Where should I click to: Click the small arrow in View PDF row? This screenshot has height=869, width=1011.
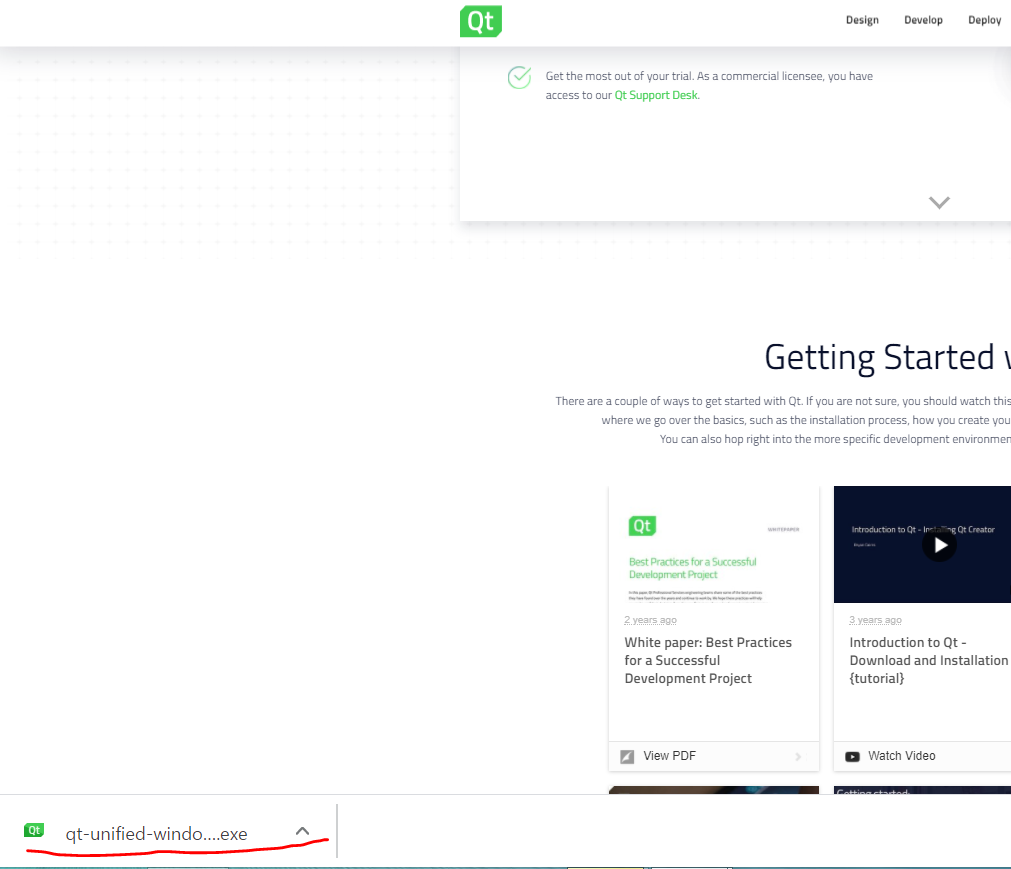(798, 756)
